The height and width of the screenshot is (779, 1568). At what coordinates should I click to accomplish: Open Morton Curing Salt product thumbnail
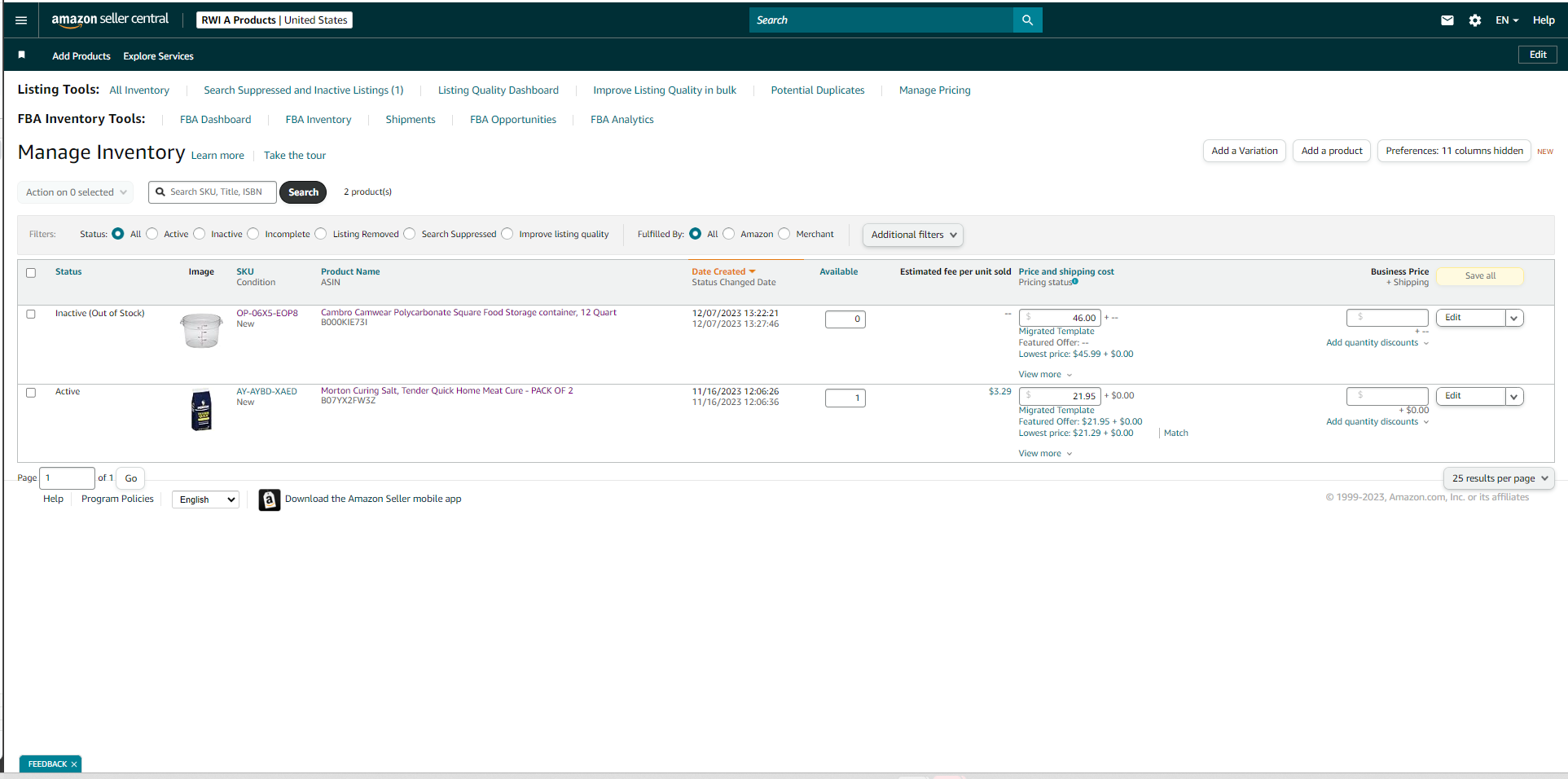pos(201,410)
